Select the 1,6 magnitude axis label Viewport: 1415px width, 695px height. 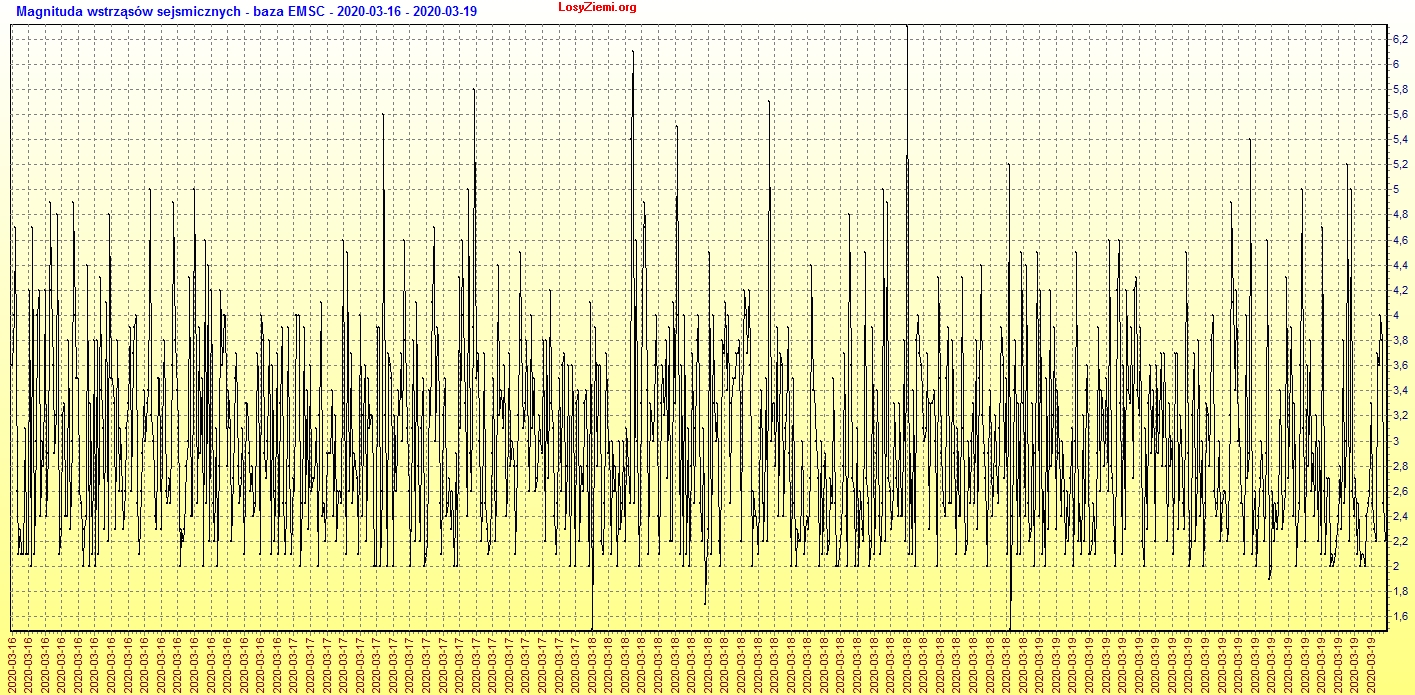click(x=1400, y=616)
